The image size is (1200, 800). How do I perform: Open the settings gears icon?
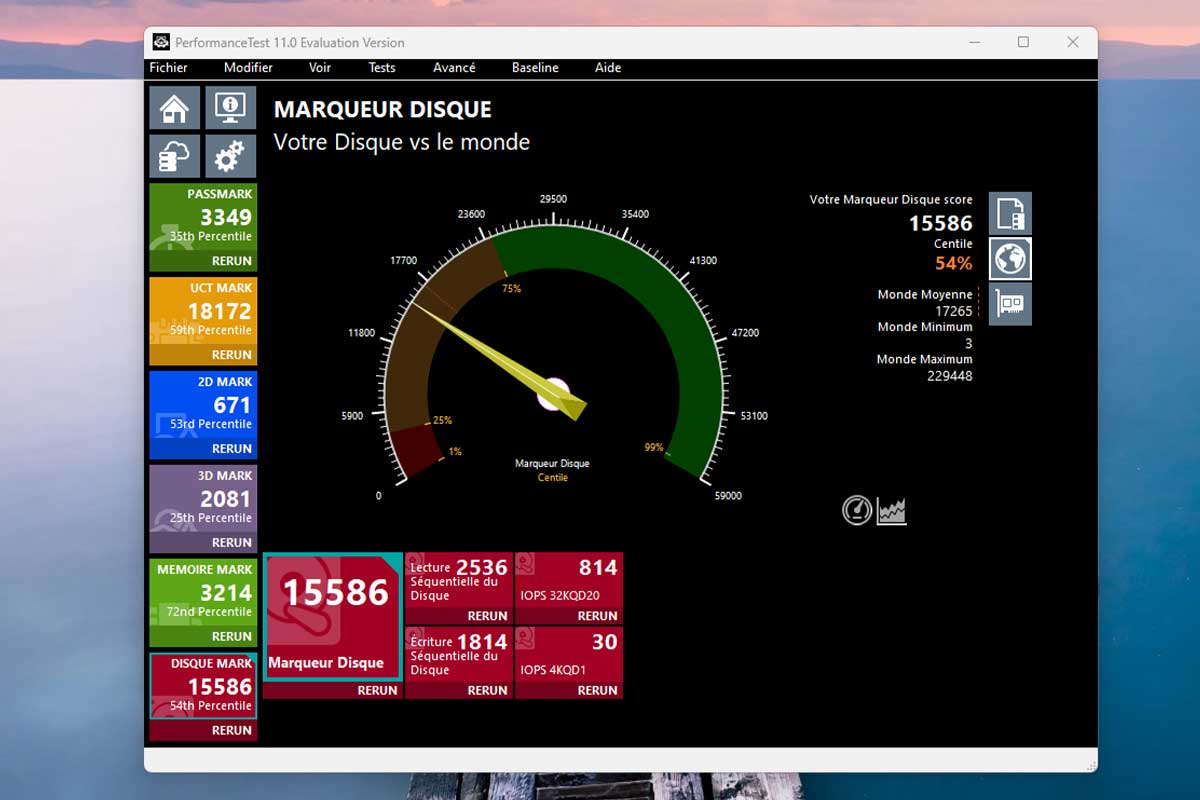[231, 156]
